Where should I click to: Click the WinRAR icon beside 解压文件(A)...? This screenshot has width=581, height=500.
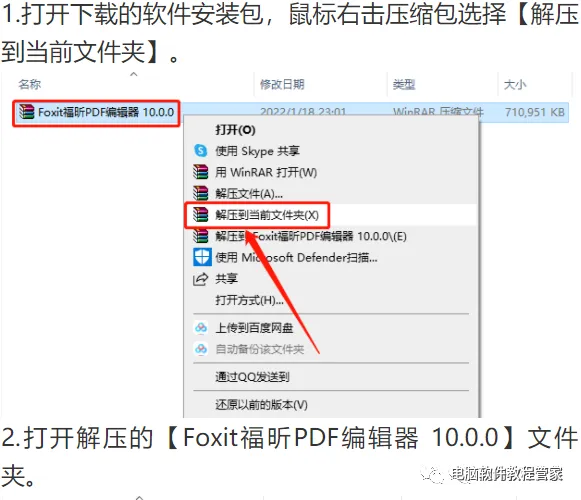200,193
